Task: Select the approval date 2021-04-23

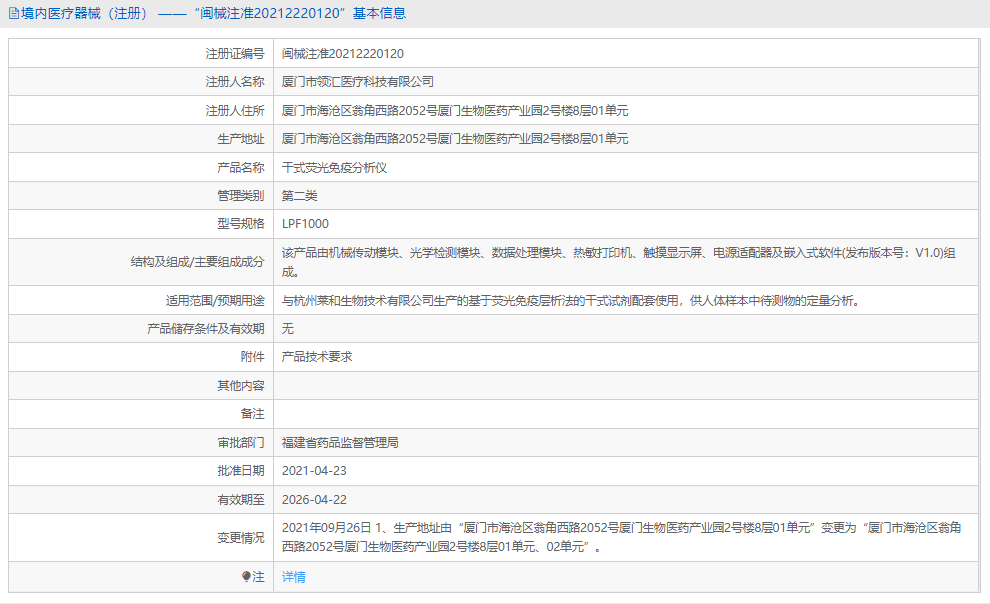Action: [x=314, y=471]
